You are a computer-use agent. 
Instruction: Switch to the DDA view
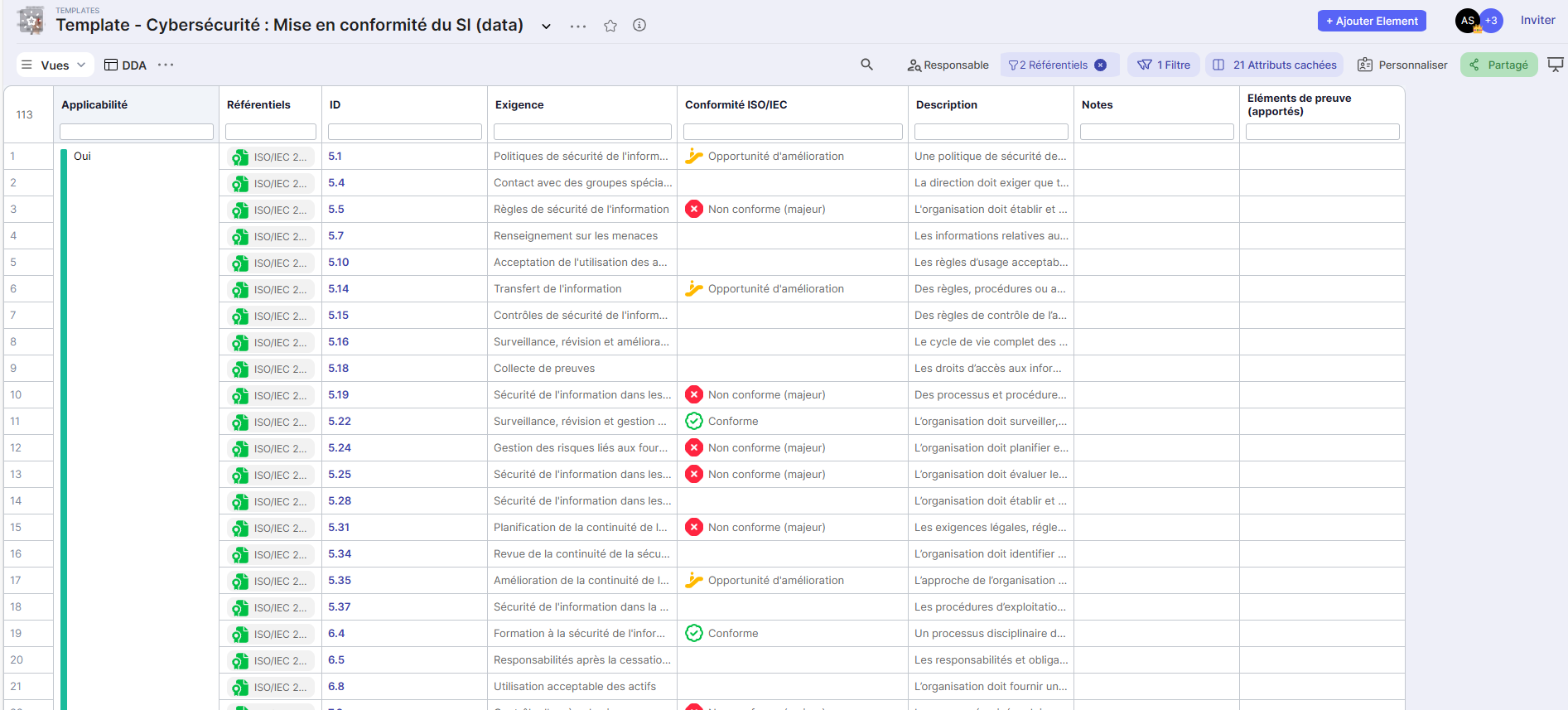coord(126,65)
